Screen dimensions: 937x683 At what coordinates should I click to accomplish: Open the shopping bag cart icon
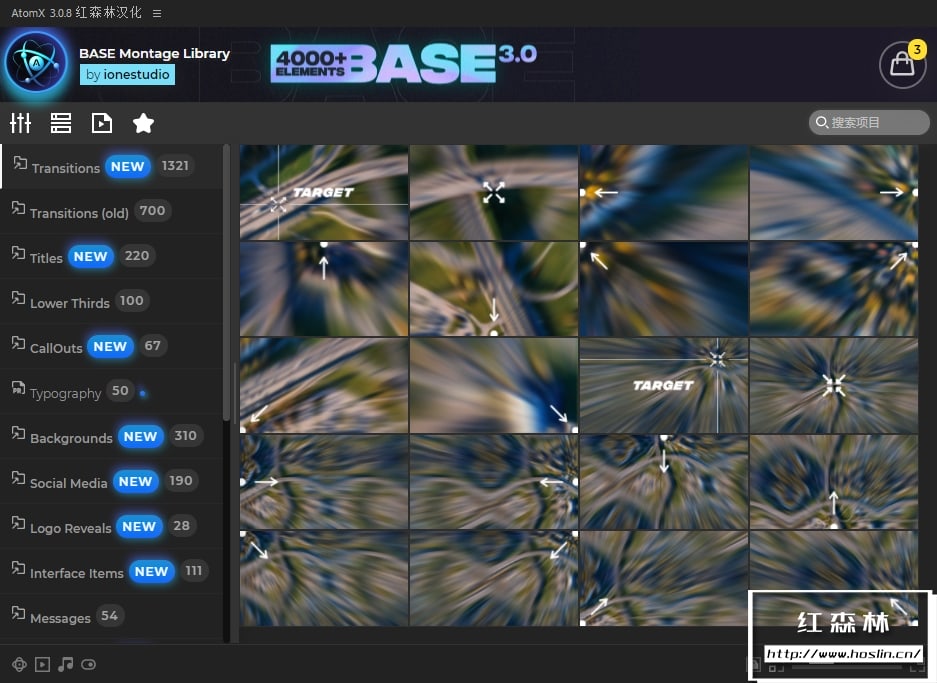(x=902, y=65)
